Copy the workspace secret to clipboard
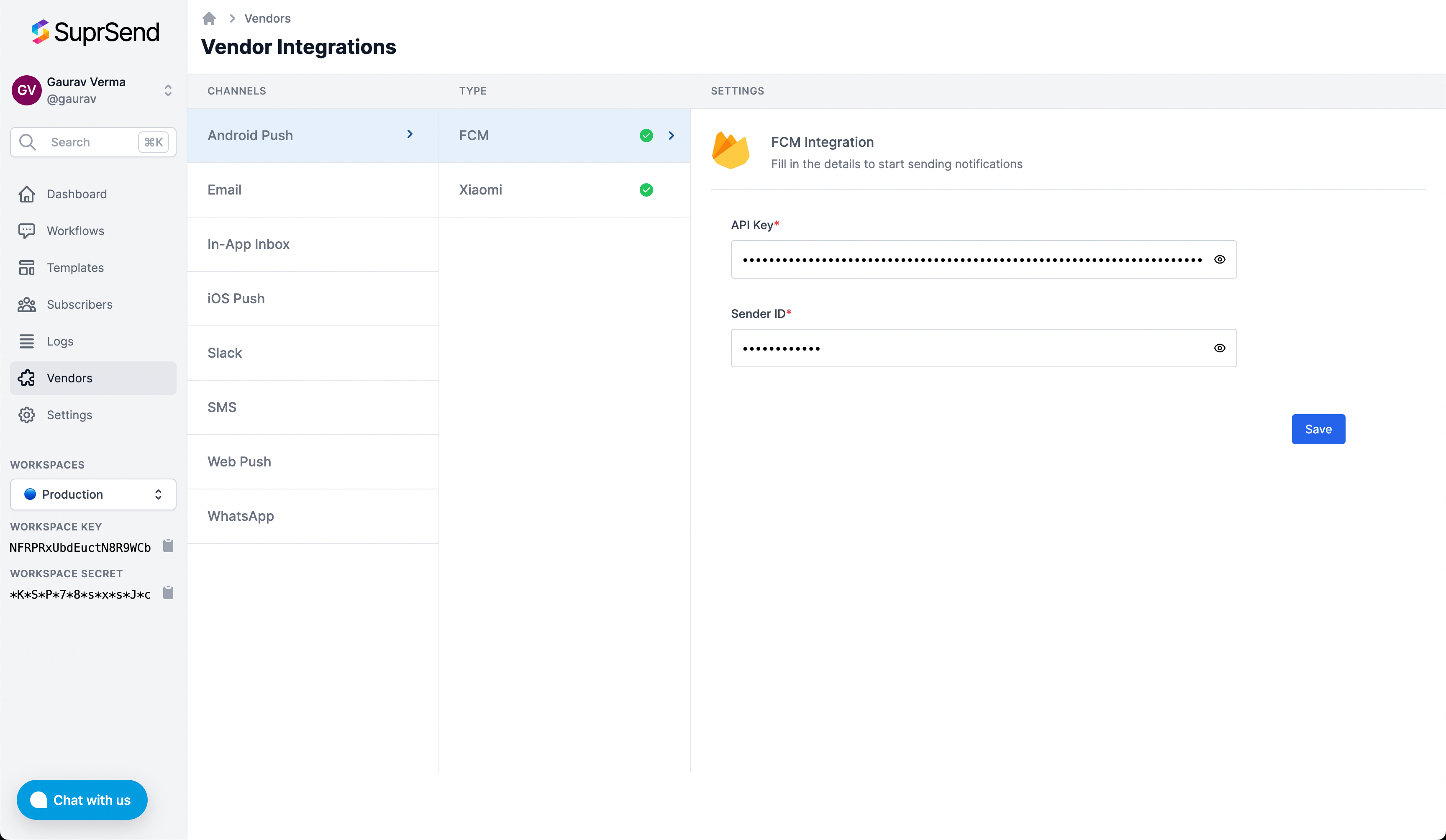The width and height of the screenshot is (1446, 840). pyautogui.click(x=167, y=593)
